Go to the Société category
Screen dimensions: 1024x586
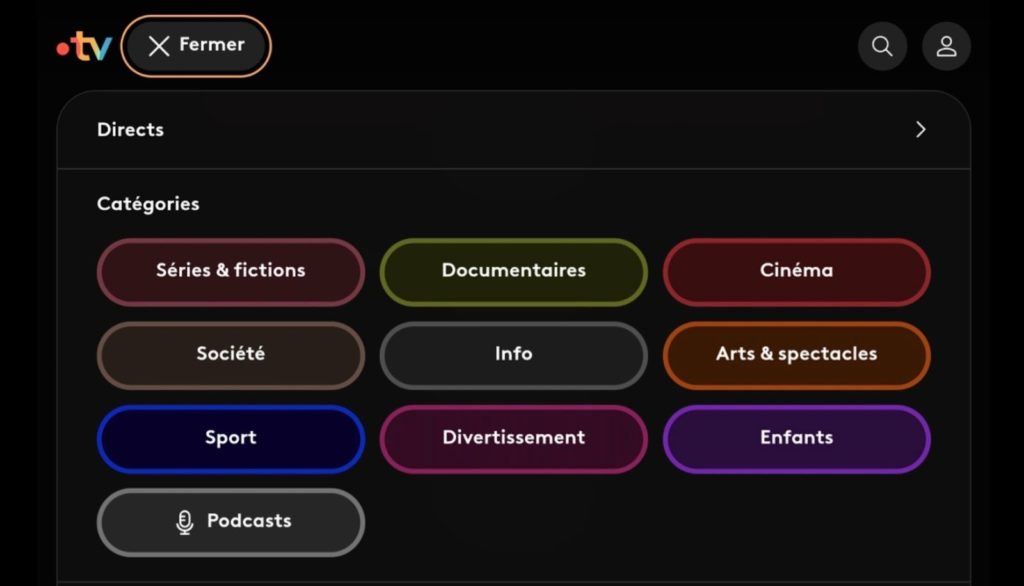point(230,354)
